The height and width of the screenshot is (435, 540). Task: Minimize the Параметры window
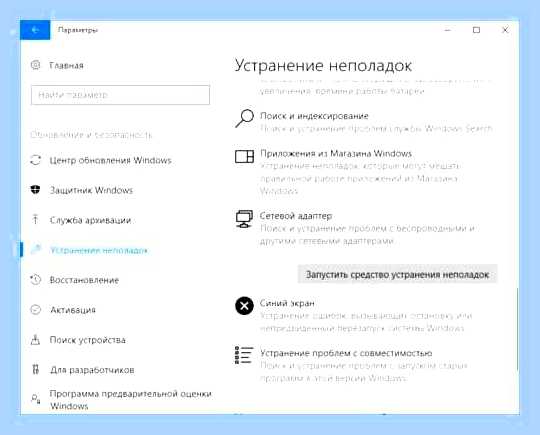(x=448, y=30)
